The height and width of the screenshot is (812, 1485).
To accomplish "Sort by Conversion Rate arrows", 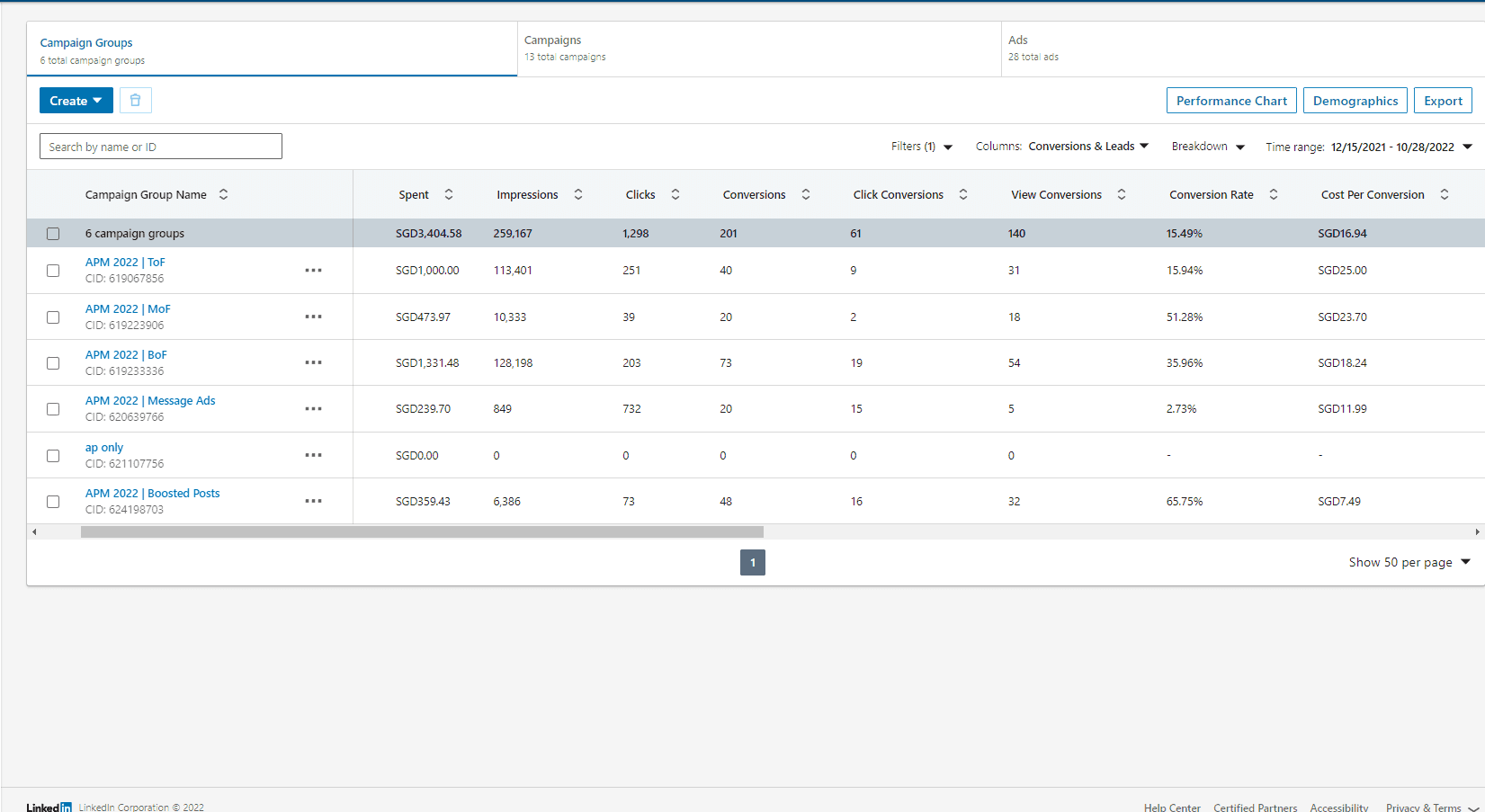I will click(1274, 194).
